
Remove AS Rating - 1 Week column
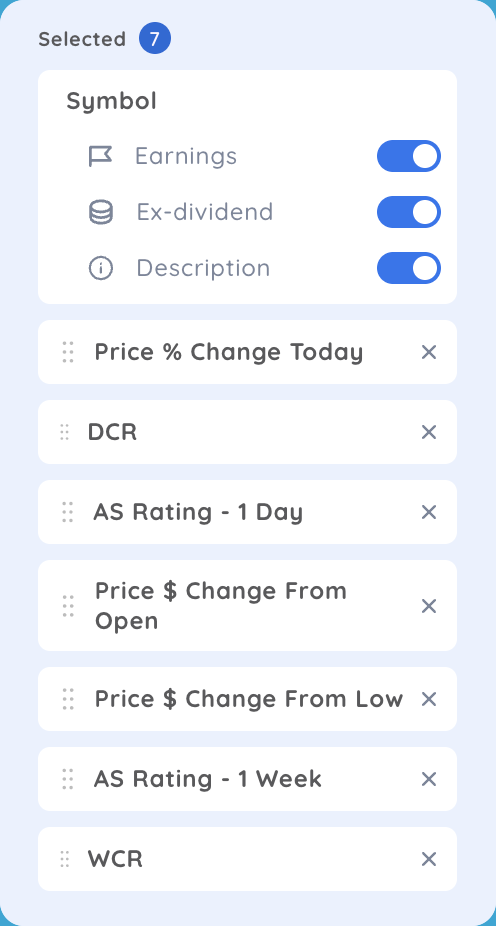[429, 780]
